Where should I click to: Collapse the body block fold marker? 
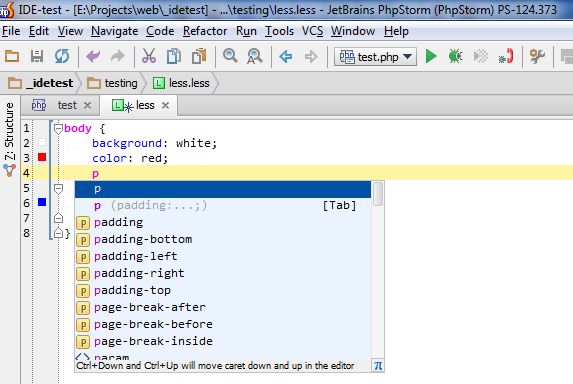[58, 129]
